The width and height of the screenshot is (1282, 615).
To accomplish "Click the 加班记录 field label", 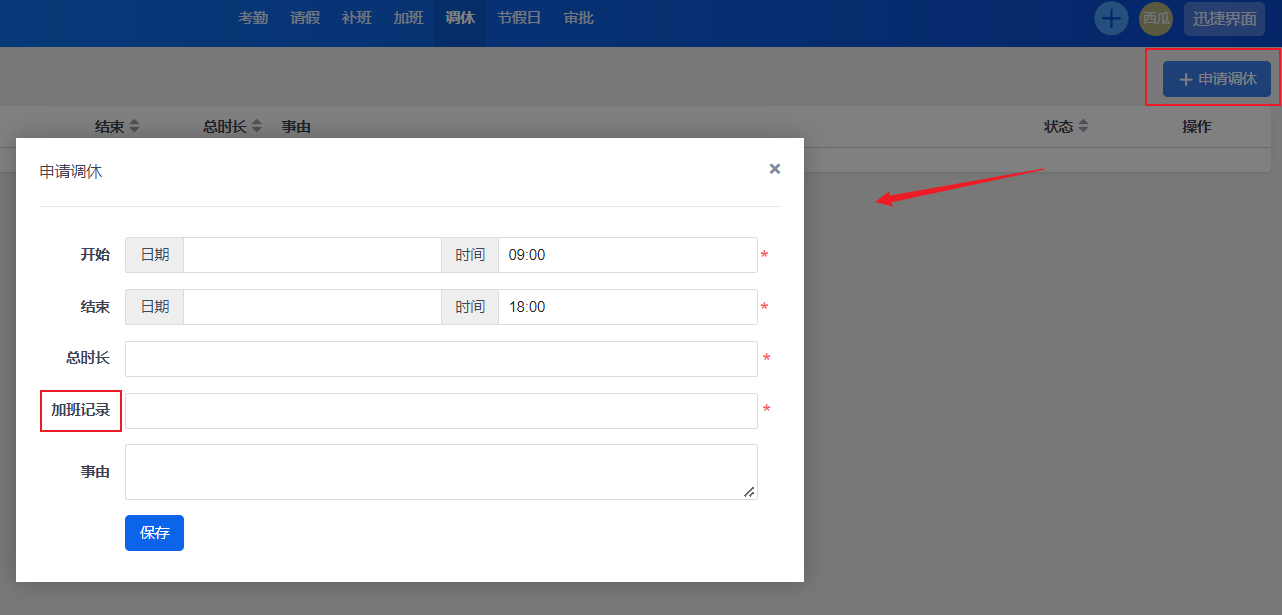I will pos(81,410).
